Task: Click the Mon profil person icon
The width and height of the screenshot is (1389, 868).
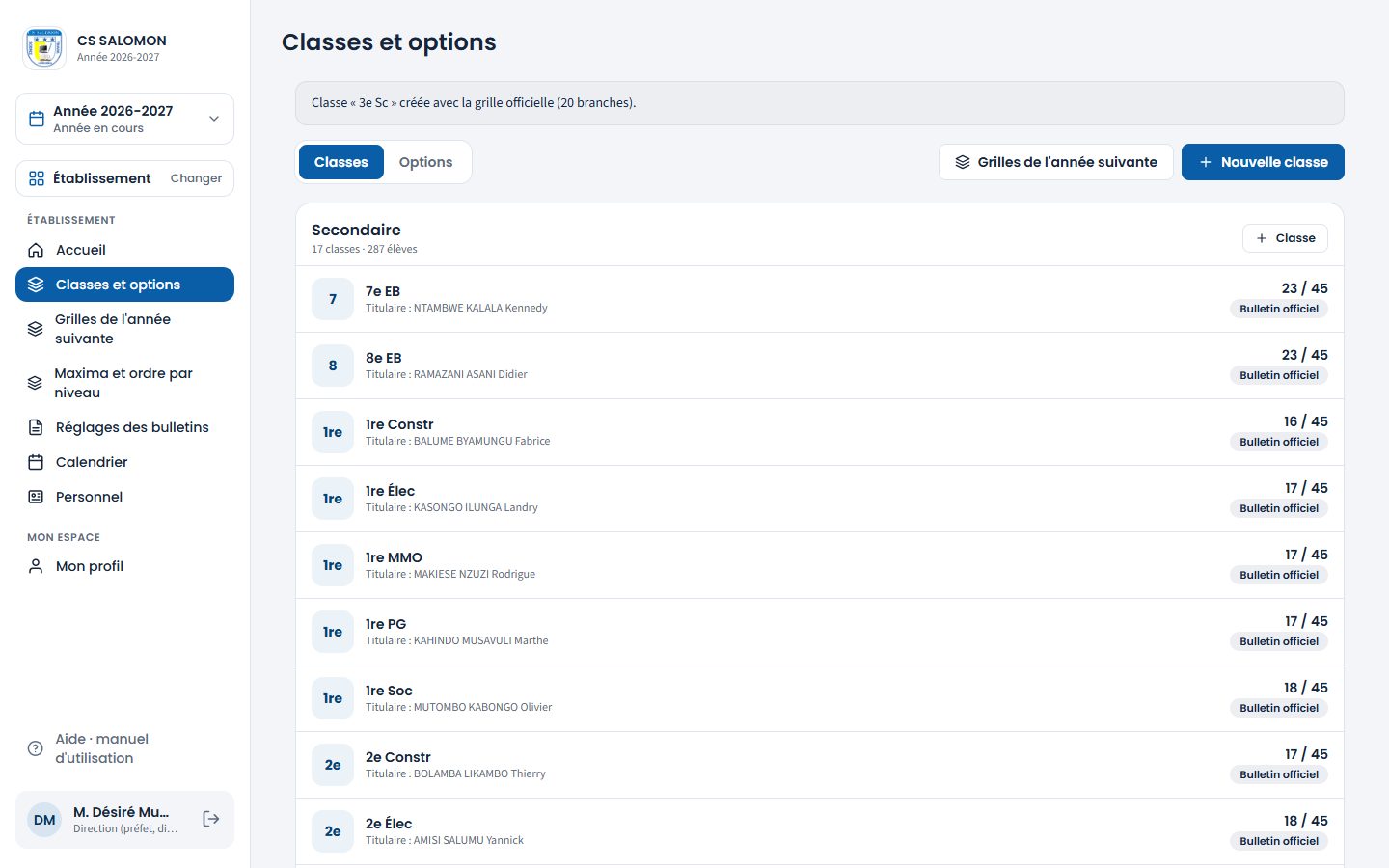Action: click(36, 566)
